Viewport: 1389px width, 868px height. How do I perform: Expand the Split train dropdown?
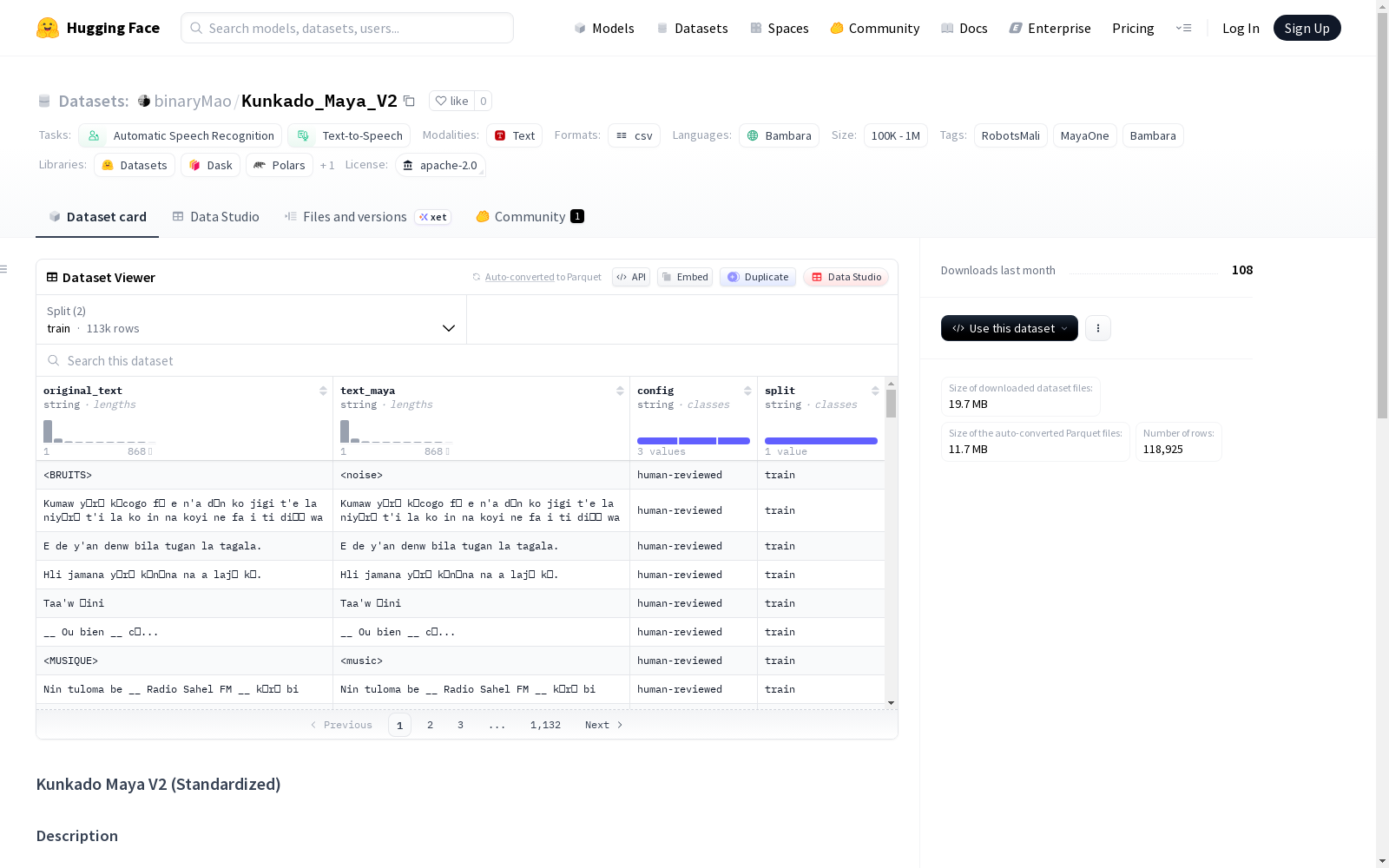(x=252, y=319)
